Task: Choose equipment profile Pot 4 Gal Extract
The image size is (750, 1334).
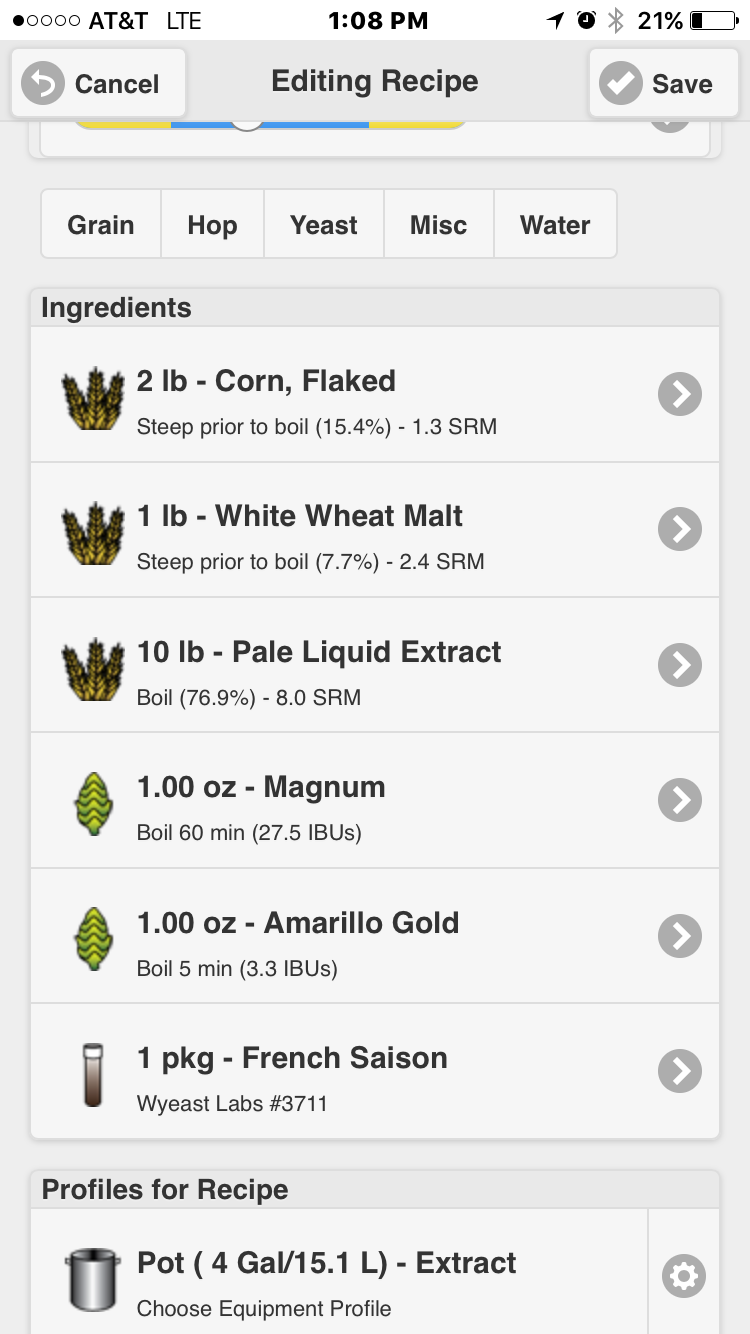Action: (x=339, y=1278)
